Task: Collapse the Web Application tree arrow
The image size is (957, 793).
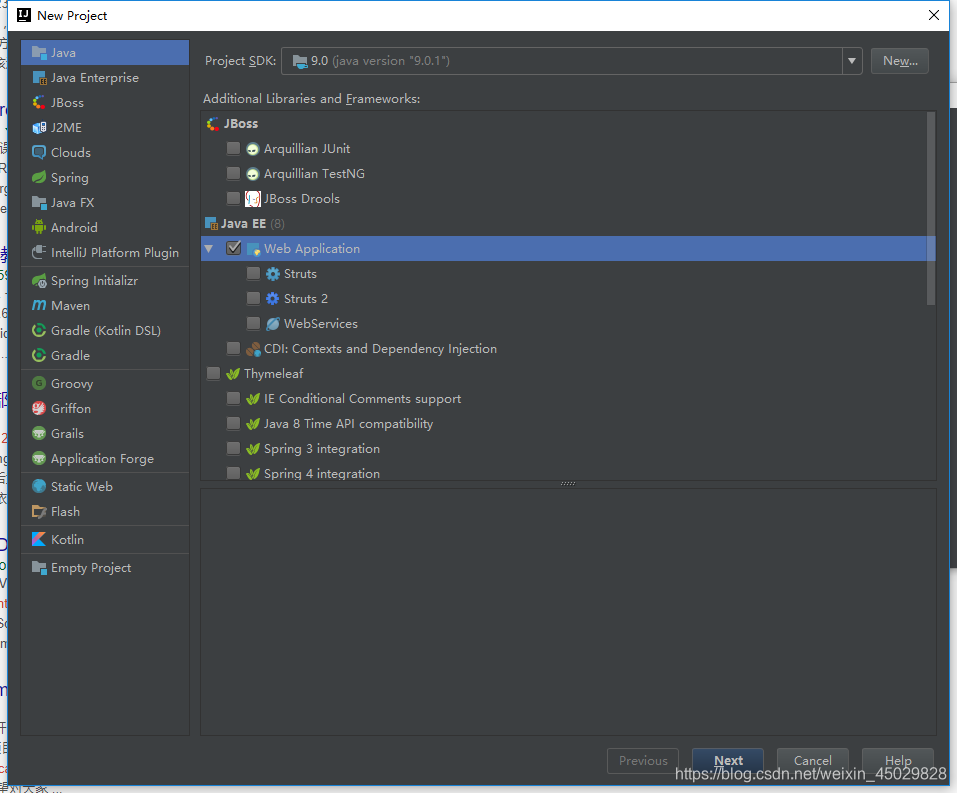Action: pyautogui.click(x=209, y=249)
